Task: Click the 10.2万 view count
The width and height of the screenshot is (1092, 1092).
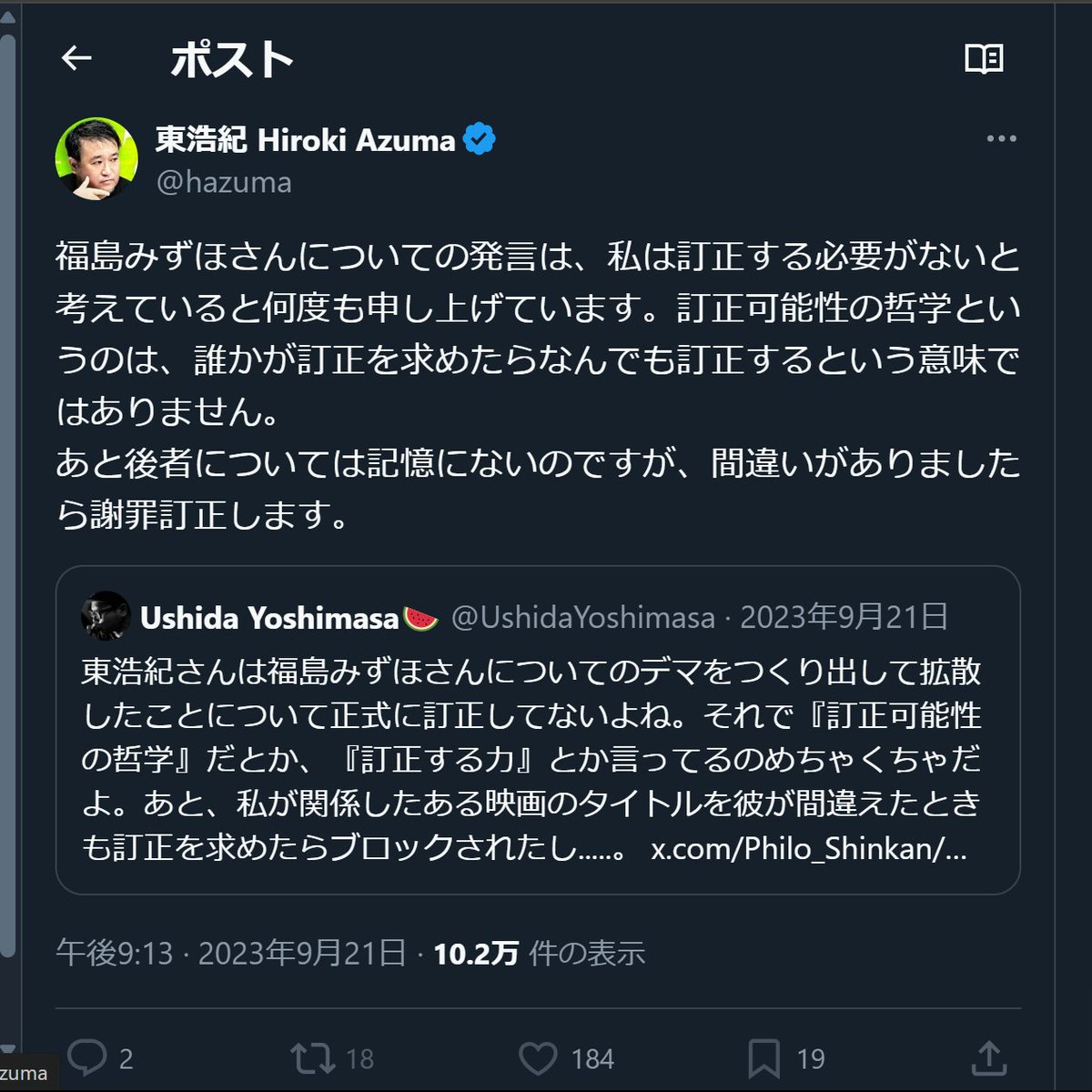Action: click(476, 953)
